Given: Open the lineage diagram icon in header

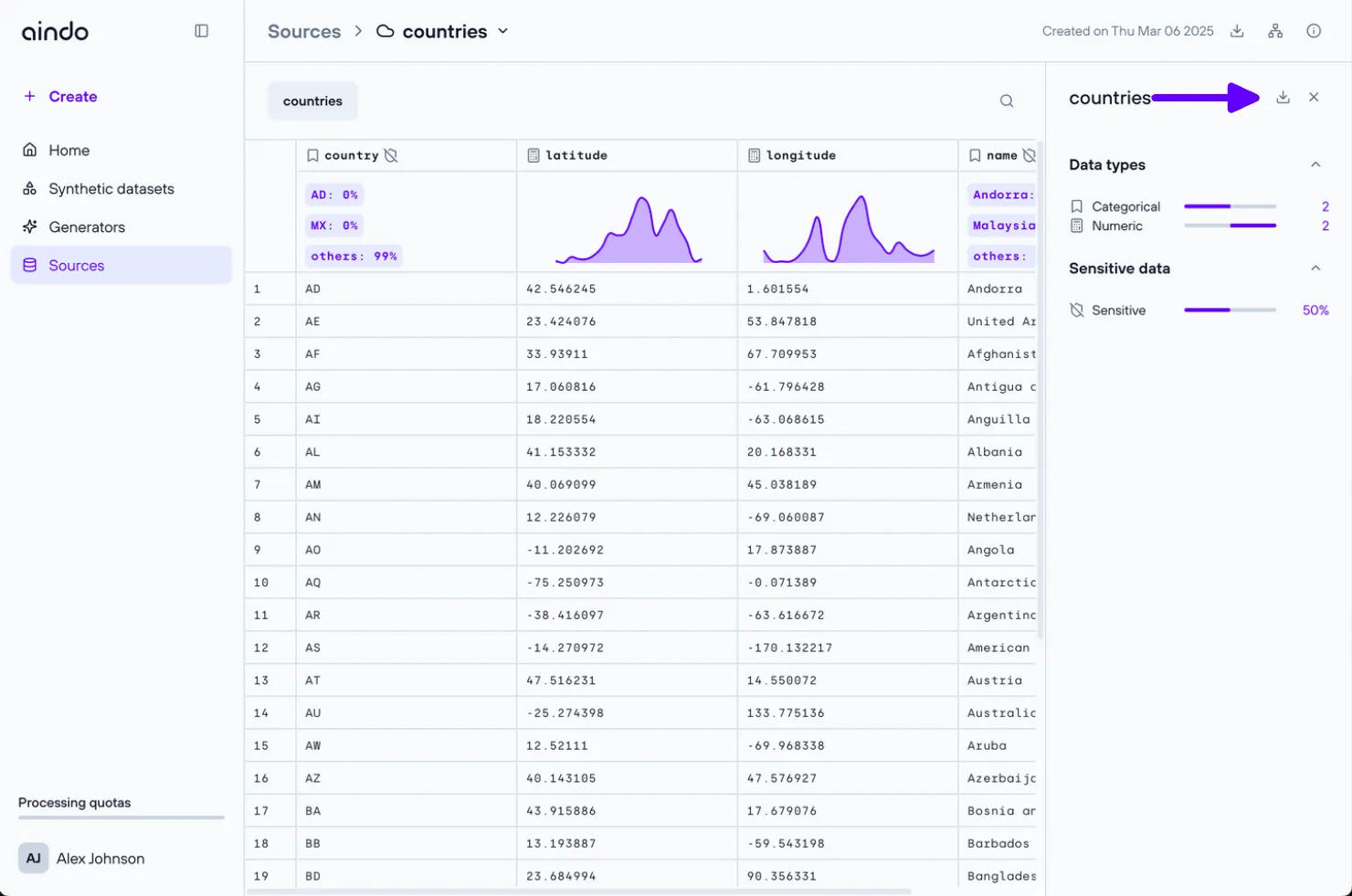Looking at the screenshot, I should click(1275, 31).
